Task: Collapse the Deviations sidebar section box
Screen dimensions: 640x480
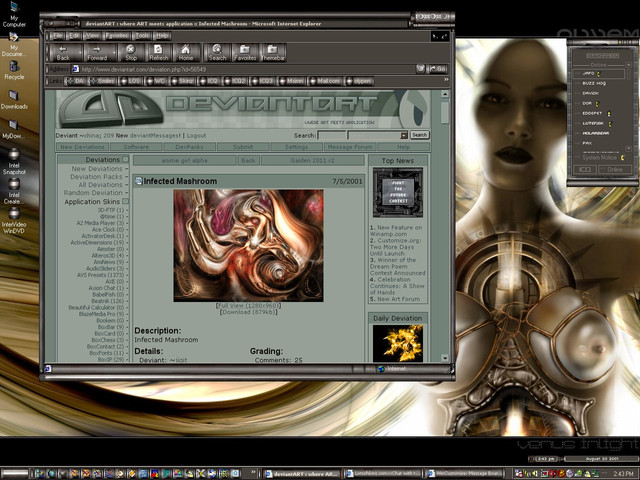Action: [125, 159]
